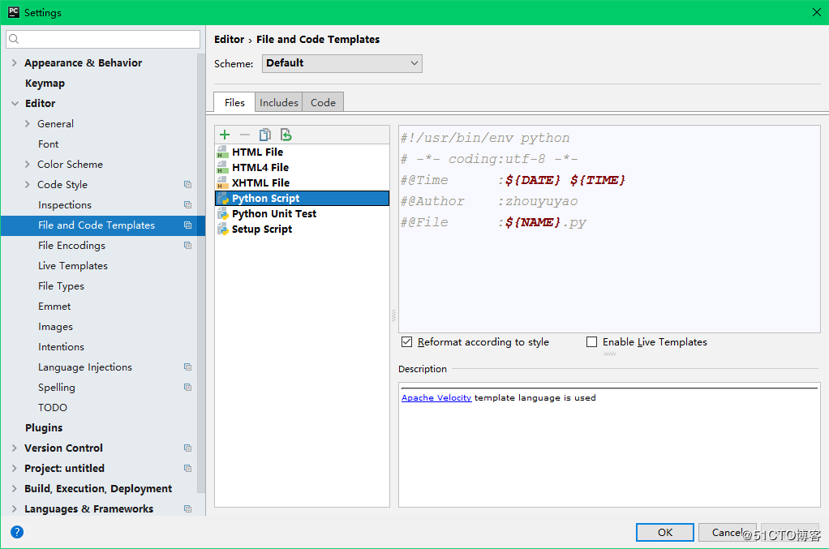
Task: Click the Python Script file icon
Action: (x=223, y=198)
